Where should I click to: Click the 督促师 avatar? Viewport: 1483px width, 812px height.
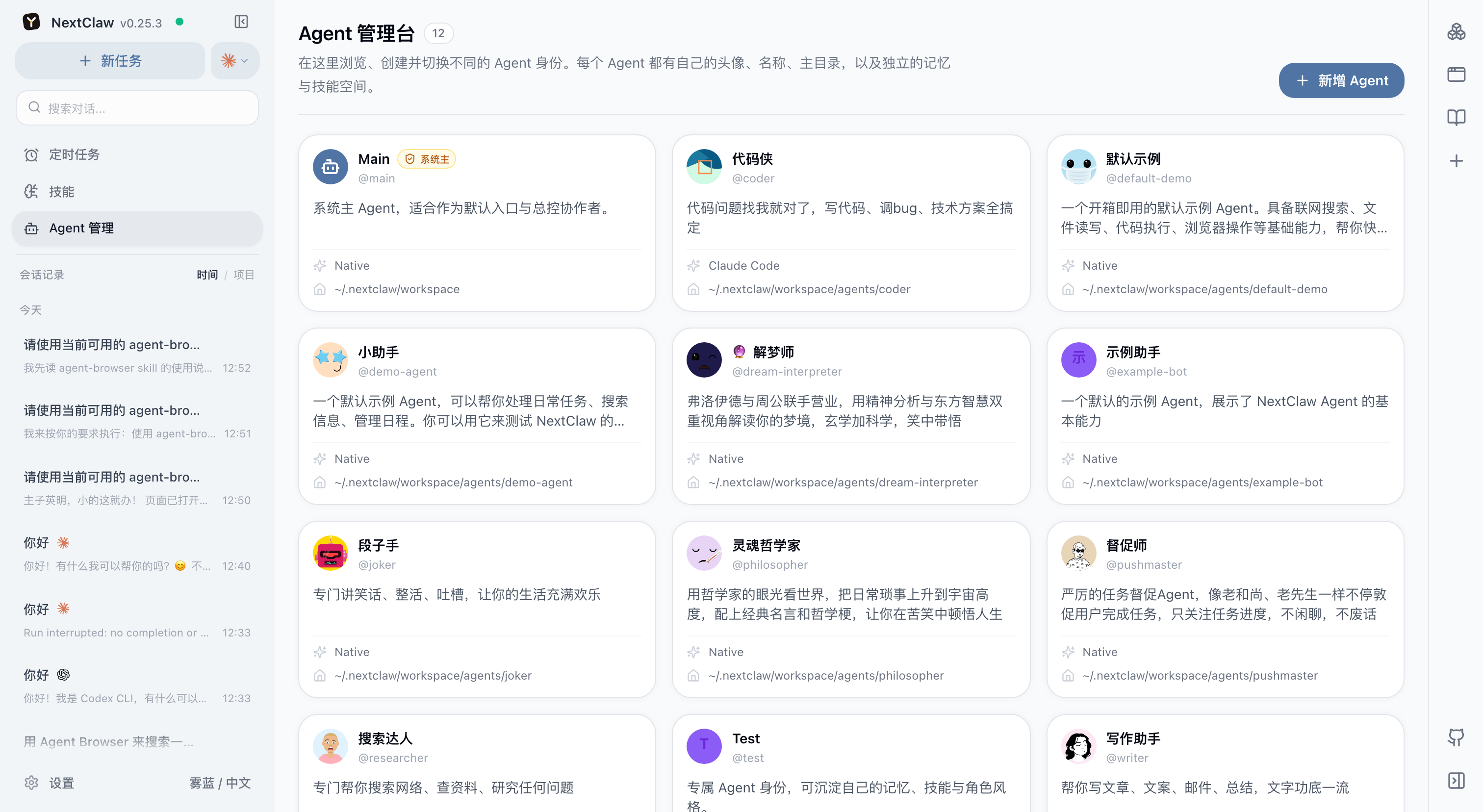(1078, 553)
